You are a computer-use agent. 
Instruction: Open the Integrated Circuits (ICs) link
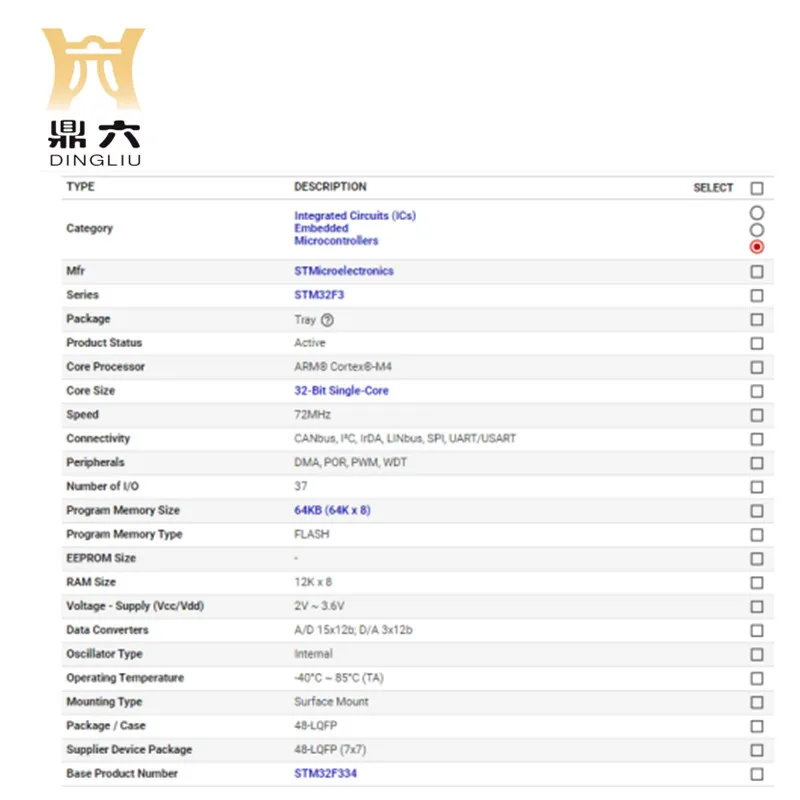(x=355, y=216)
